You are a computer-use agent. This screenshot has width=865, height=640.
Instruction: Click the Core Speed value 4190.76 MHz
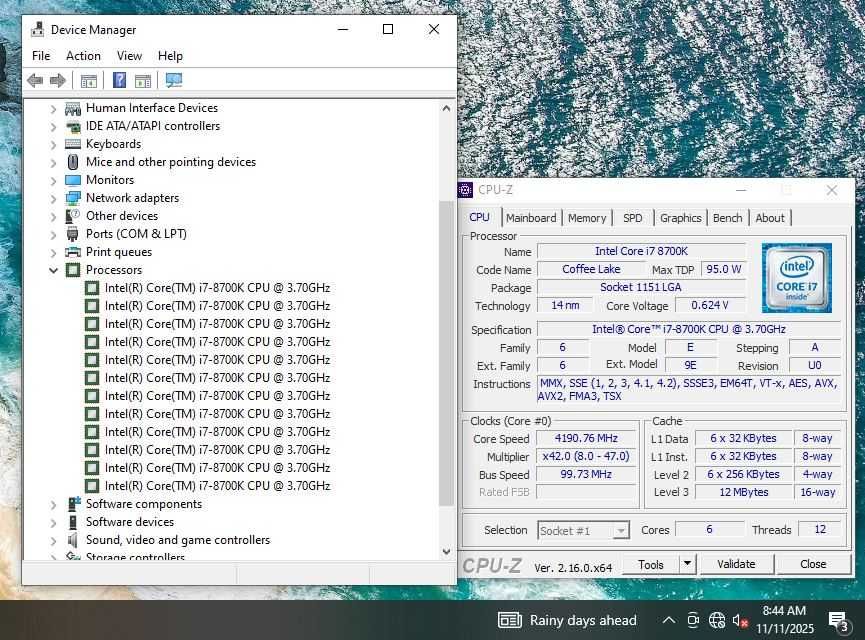586,439
